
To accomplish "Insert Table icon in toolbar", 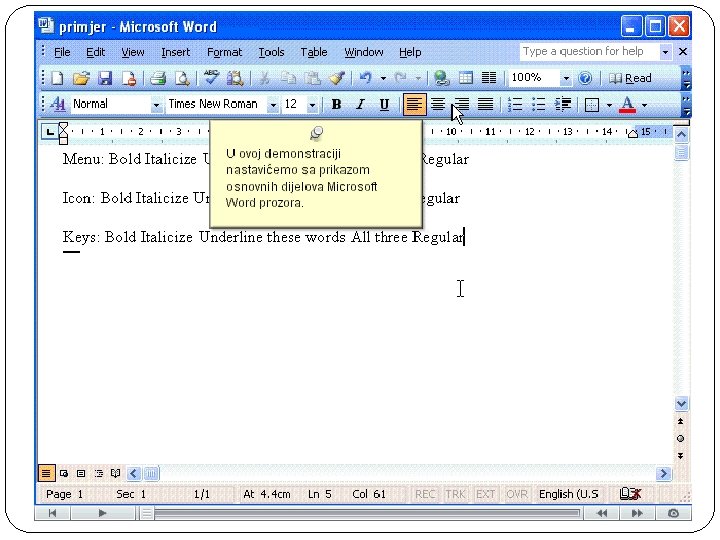I will (466, 78).
